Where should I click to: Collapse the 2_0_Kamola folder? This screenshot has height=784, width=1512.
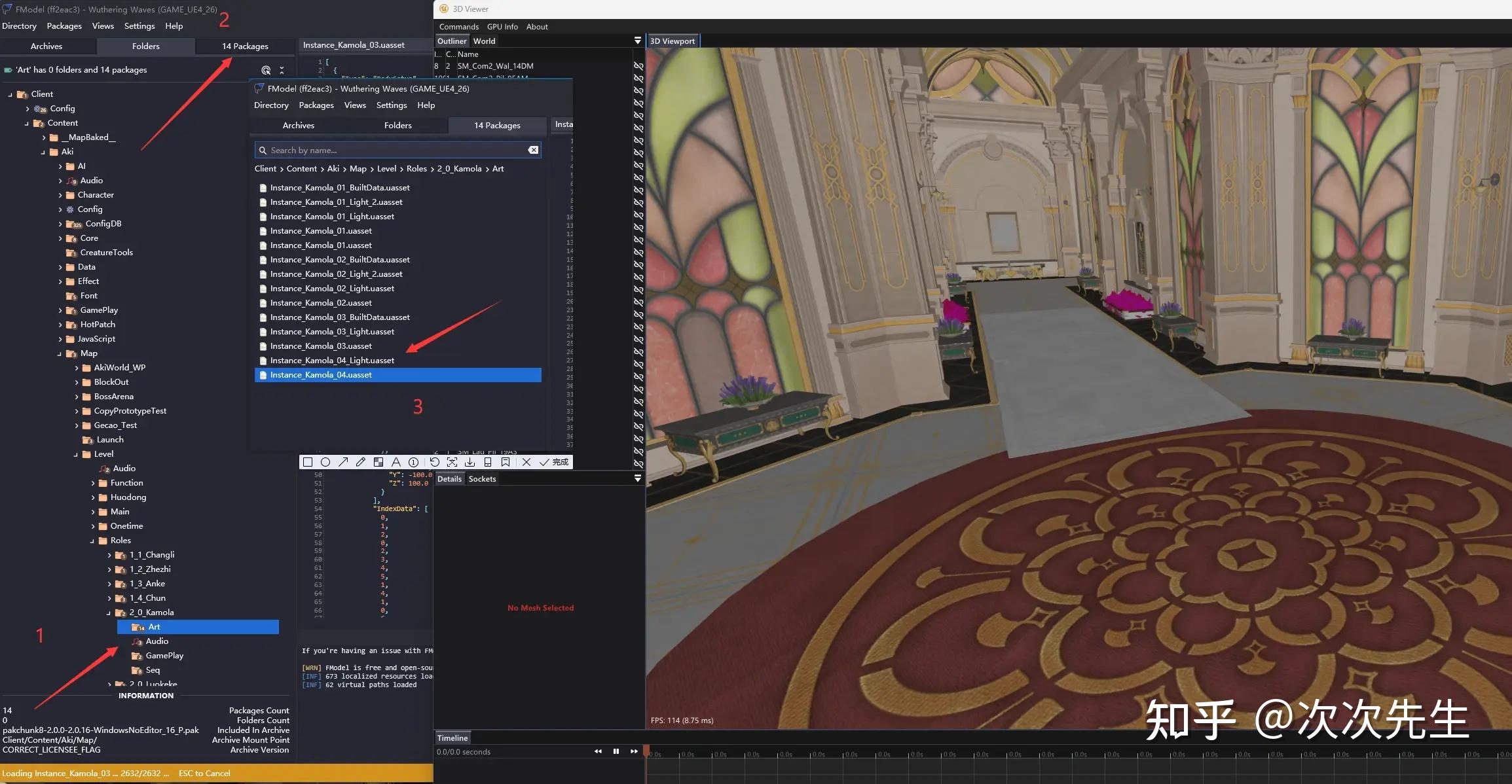[x=109, y=613]
